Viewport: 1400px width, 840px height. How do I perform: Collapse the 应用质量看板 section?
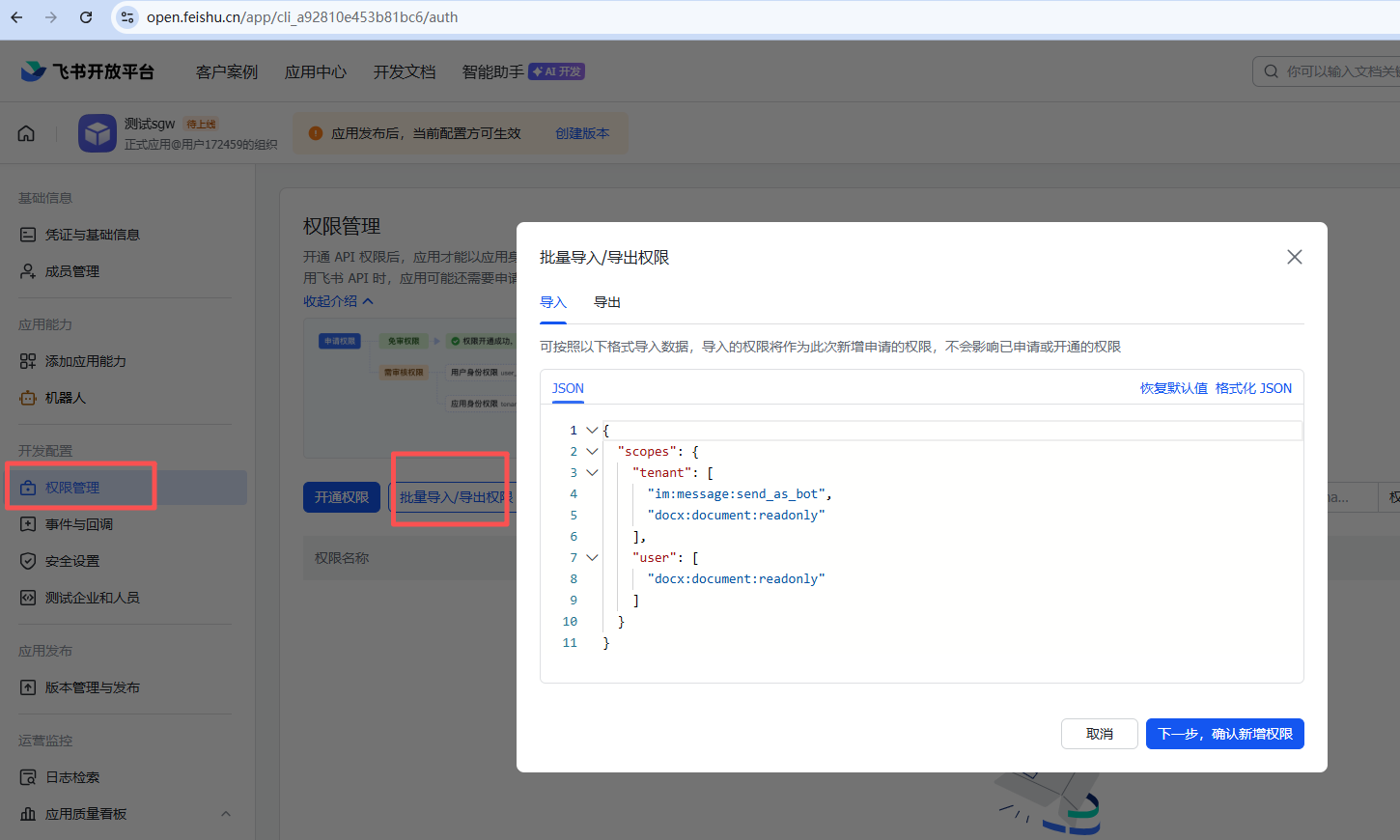(225, 814)
